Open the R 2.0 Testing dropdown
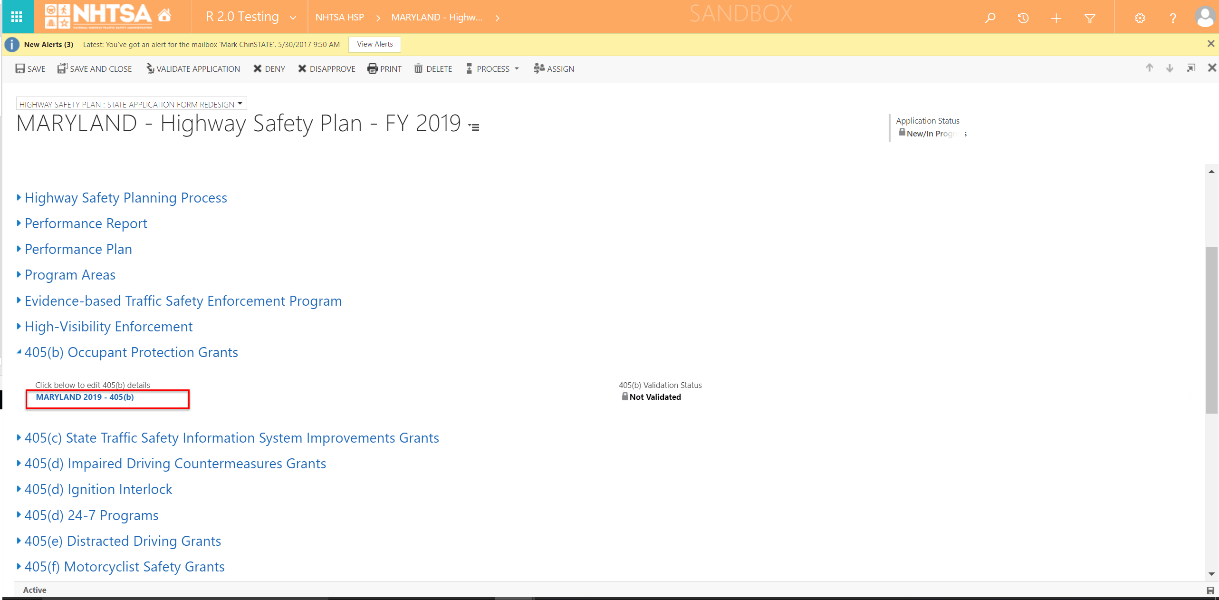 251,17
